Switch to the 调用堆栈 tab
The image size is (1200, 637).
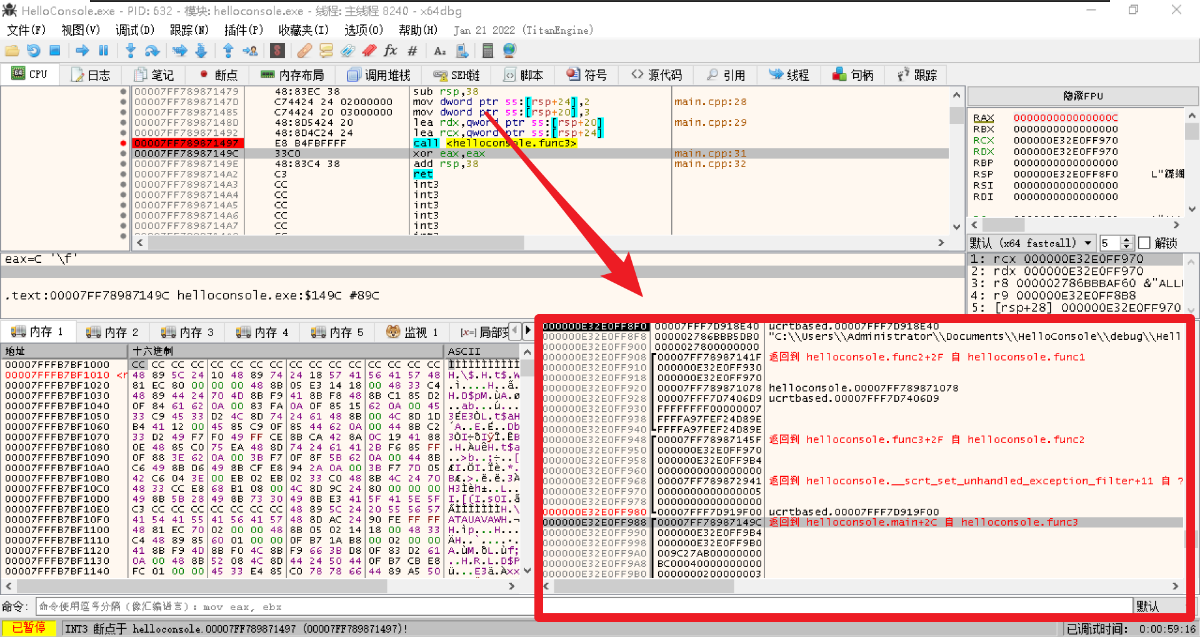(378, 75)
